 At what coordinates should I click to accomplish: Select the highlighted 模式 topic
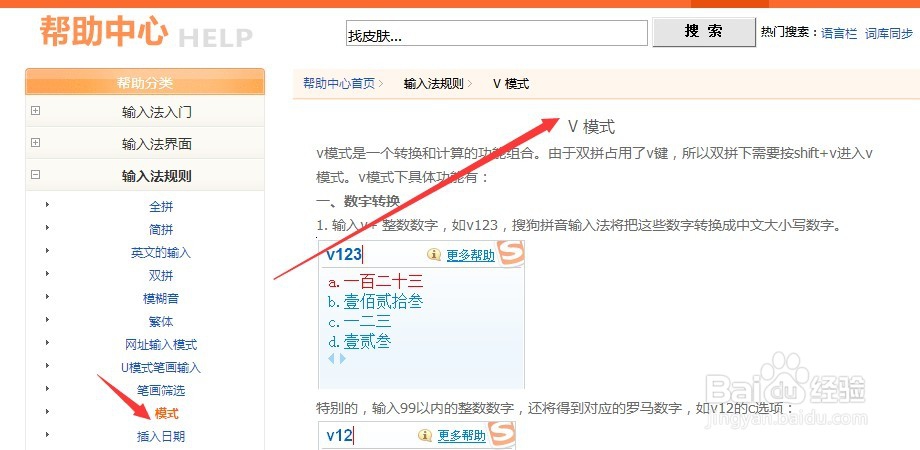(x=167, y=414)
